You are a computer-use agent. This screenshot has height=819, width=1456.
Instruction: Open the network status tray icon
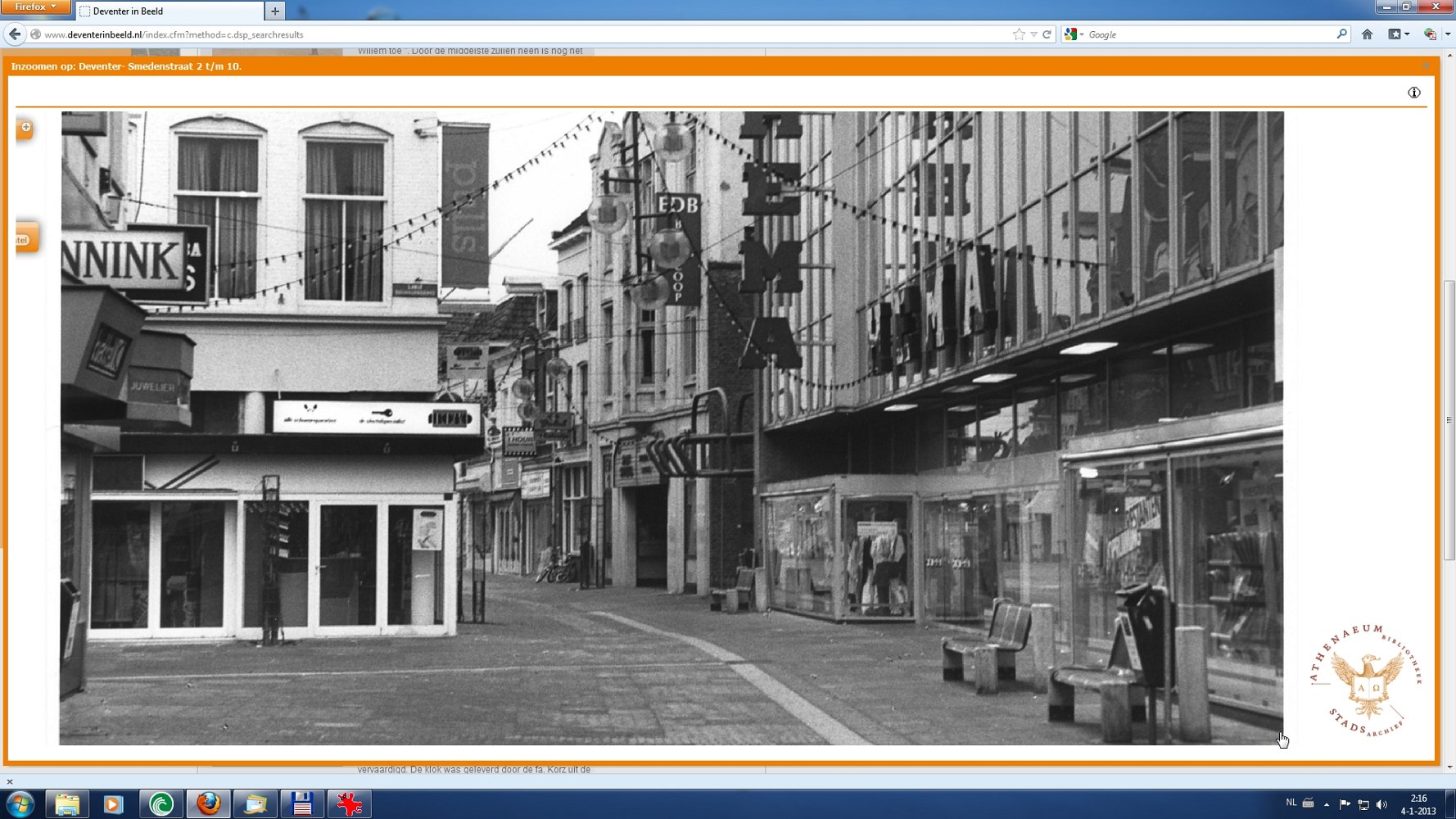1363,804
